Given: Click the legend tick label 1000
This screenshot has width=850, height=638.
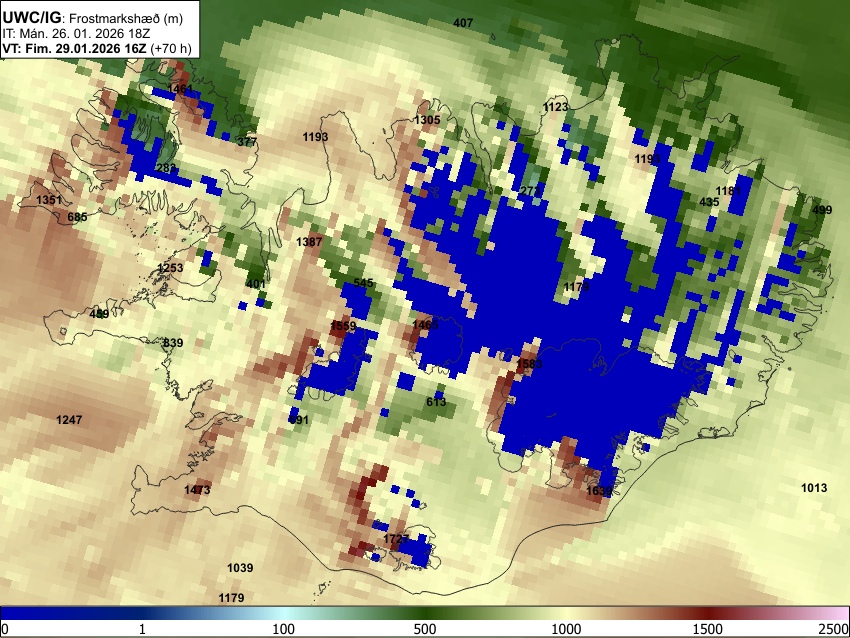Looking at the screenshot, I should click(x=566, y=629).
